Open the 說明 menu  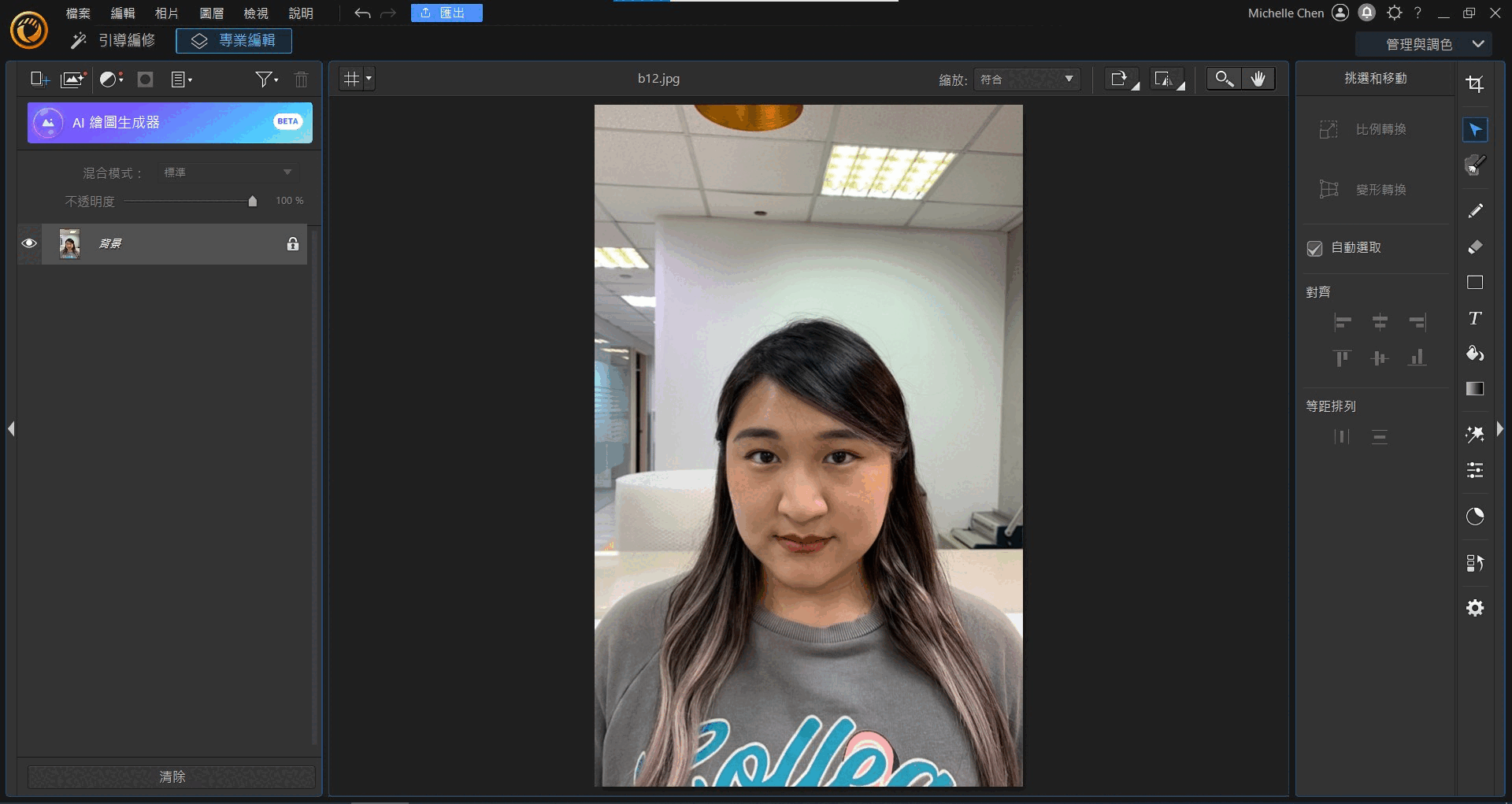(301, 13)
